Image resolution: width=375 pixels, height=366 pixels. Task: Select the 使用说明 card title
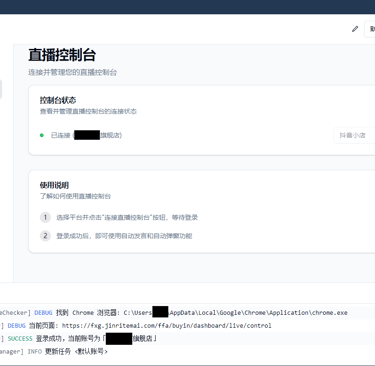click(x=54, y=185)
